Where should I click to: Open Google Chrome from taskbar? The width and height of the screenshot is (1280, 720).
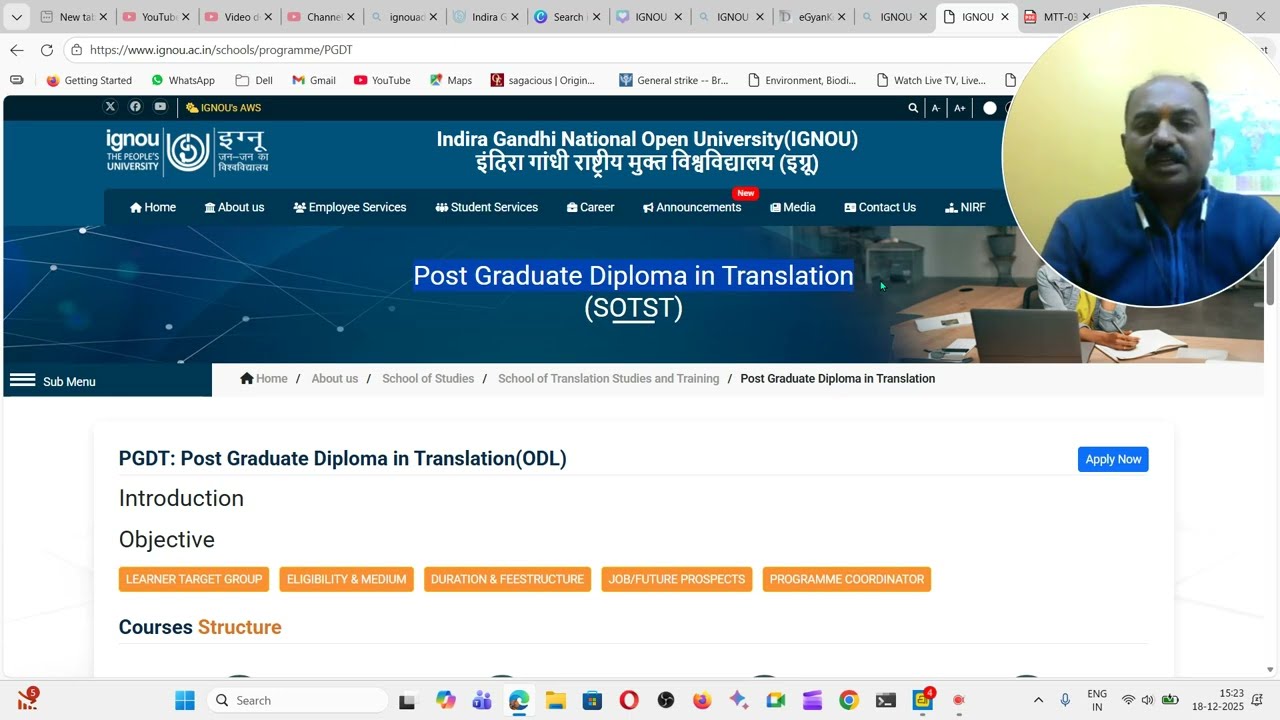click(x=849, y=700)
